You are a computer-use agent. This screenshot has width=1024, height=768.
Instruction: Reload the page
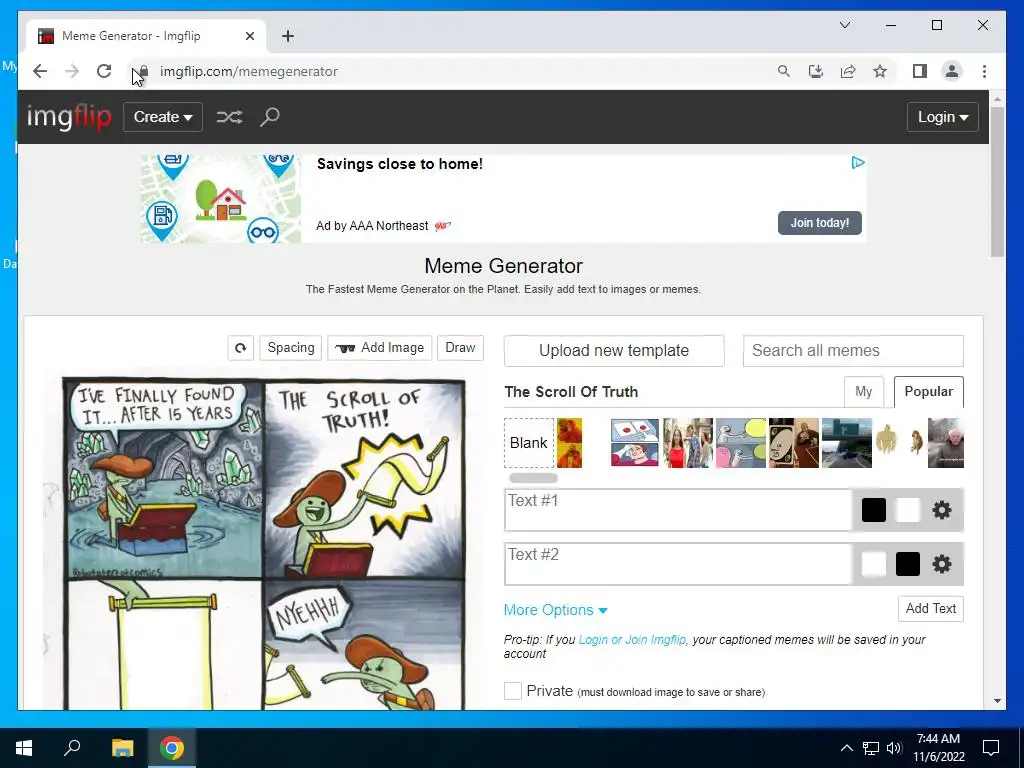(x=104, y=71)
